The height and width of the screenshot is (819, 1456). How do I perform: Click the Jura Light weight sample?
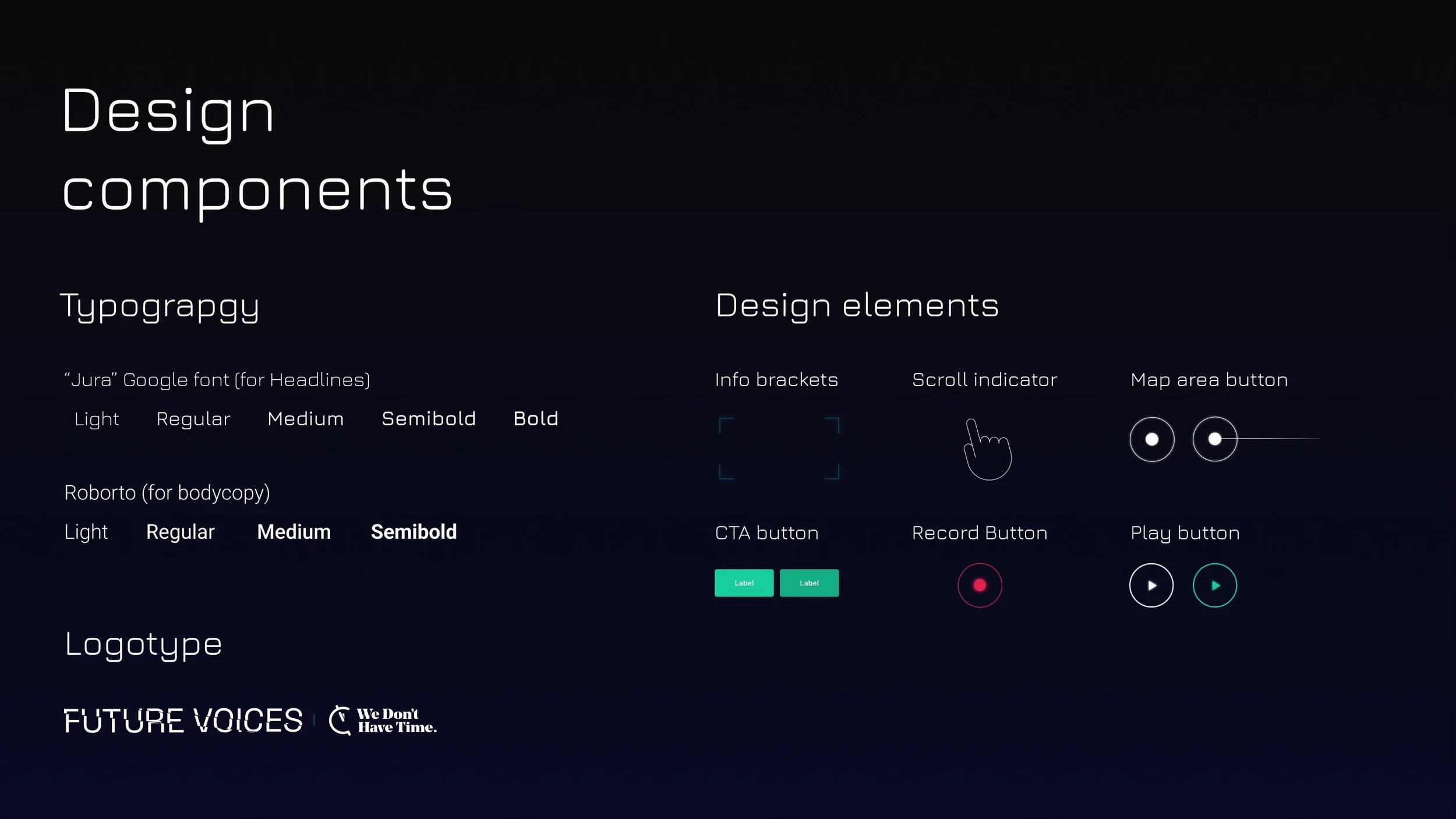[x=97, y=419]
